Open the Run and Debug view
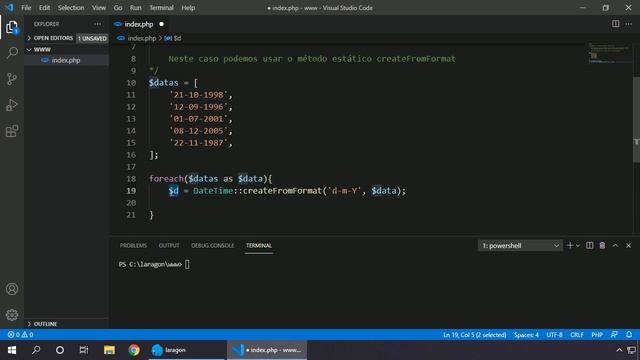640x360 pixels. [x=12, y=105]
